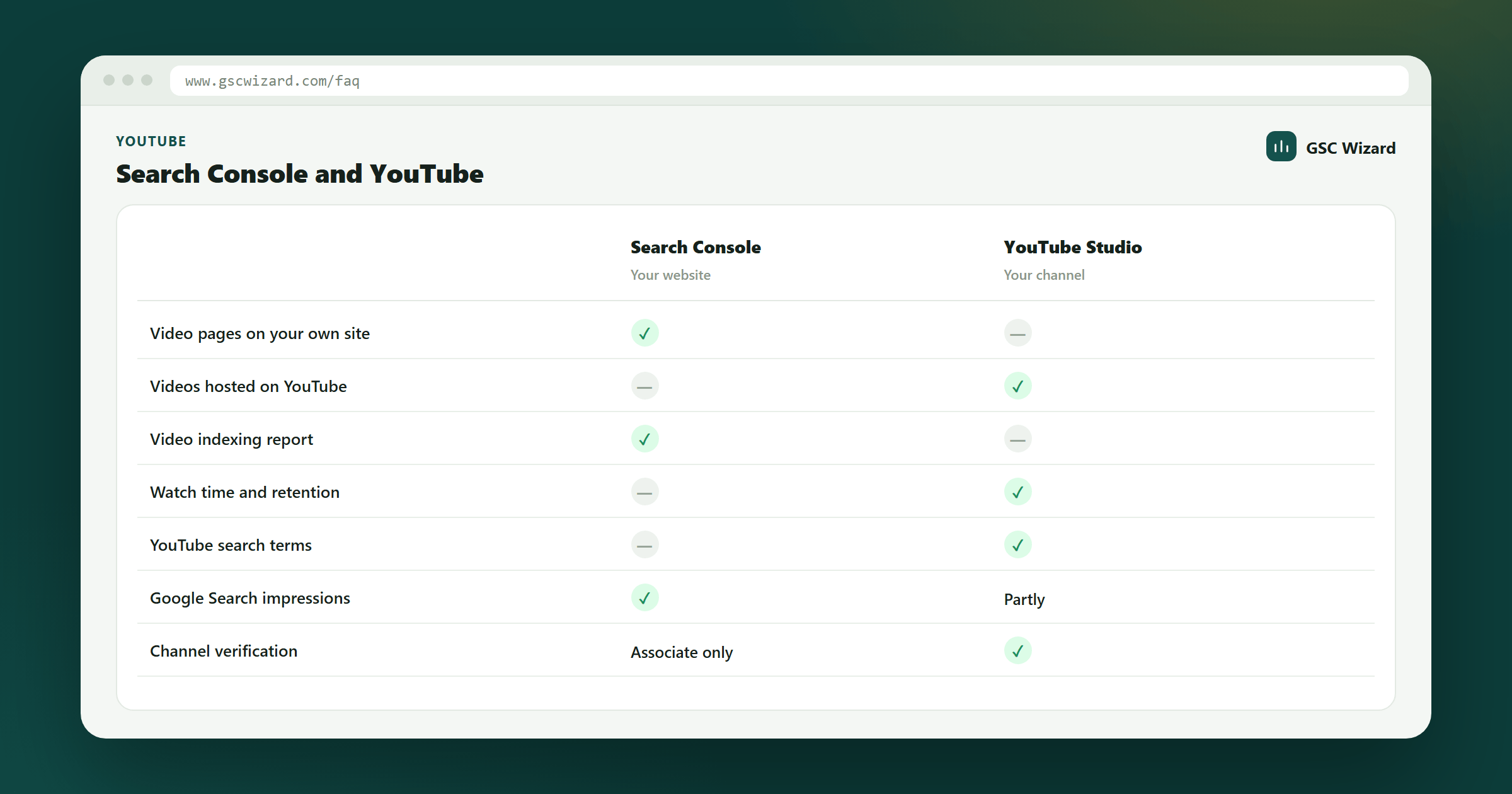Screen dimensions: 1512x794
Task: Click the 'Watch time and retention' row label
Action: click(x=244, y=492)
